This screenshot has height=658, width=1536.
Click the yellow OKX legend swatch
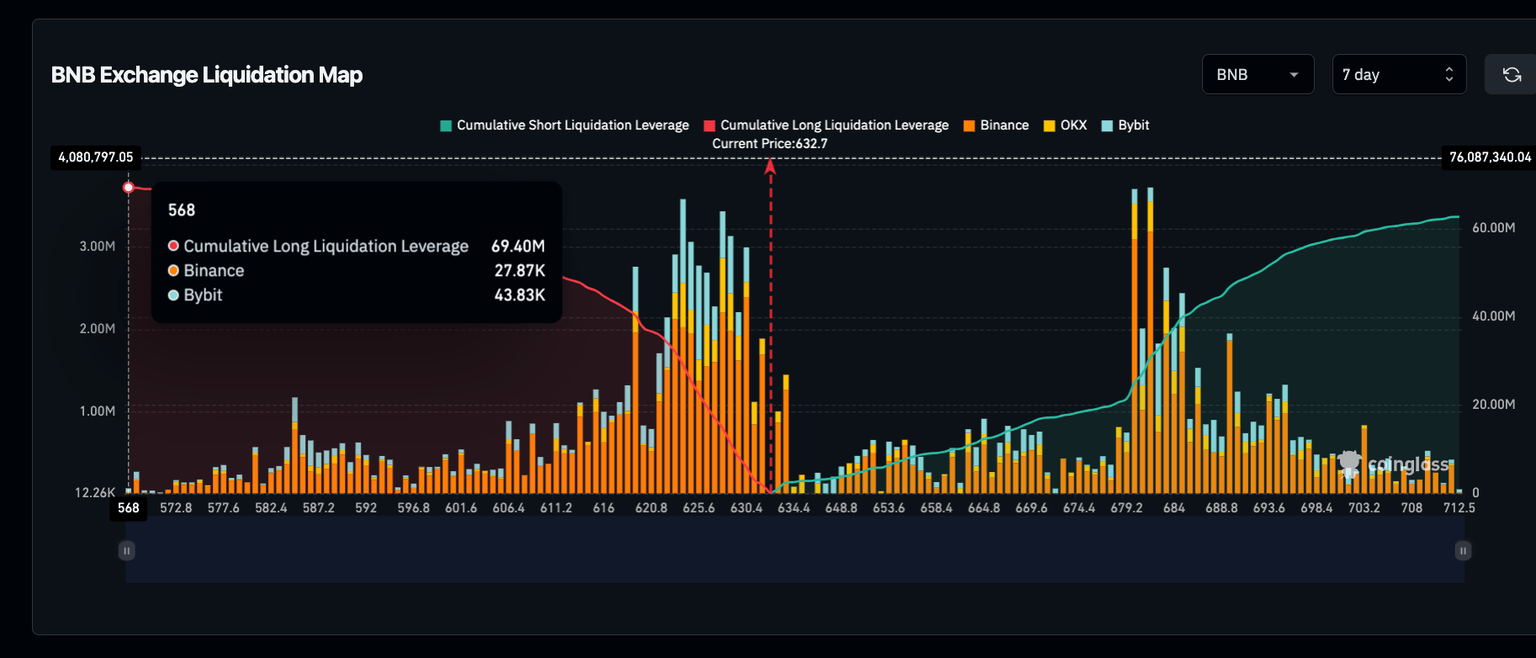click(x=1048, y=125)
